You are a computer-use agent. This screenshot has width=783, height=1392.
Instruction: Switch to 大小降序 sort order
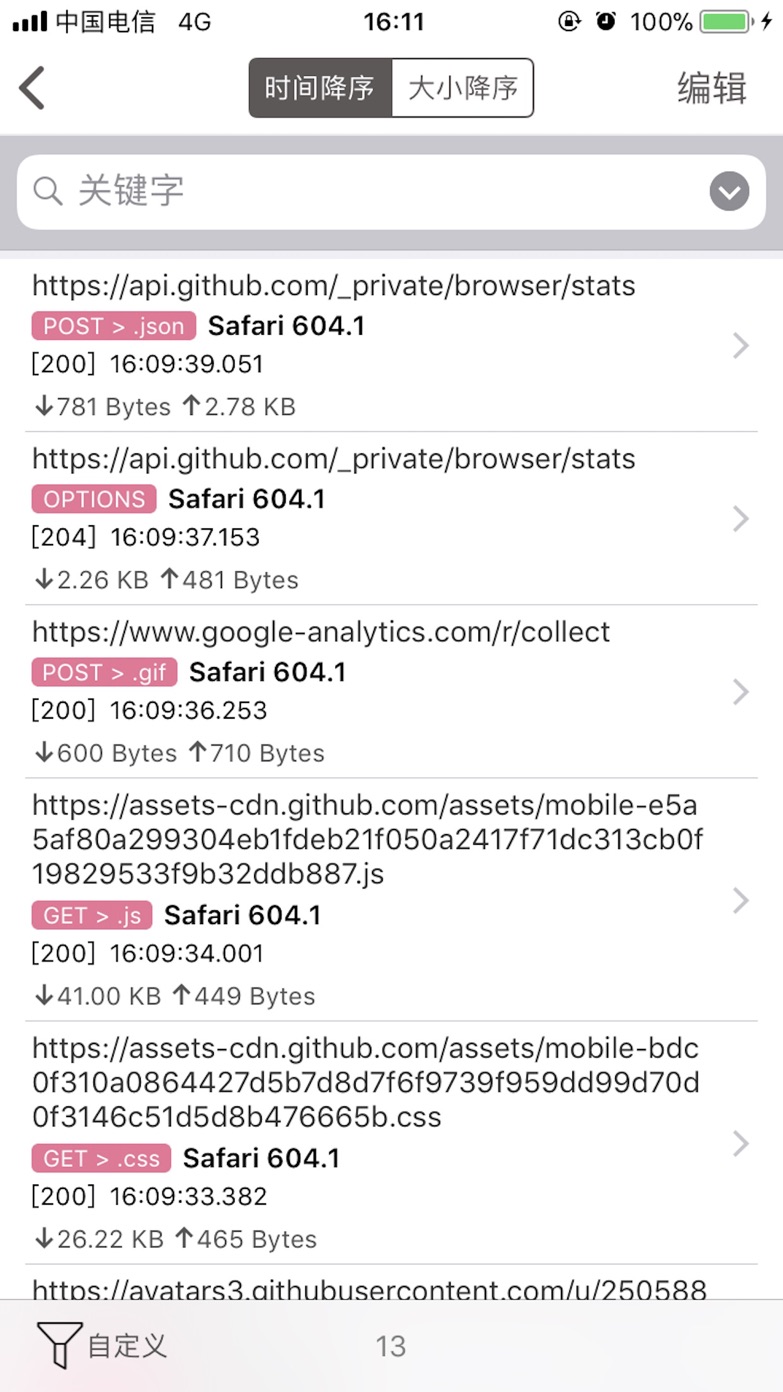(462, 88)
